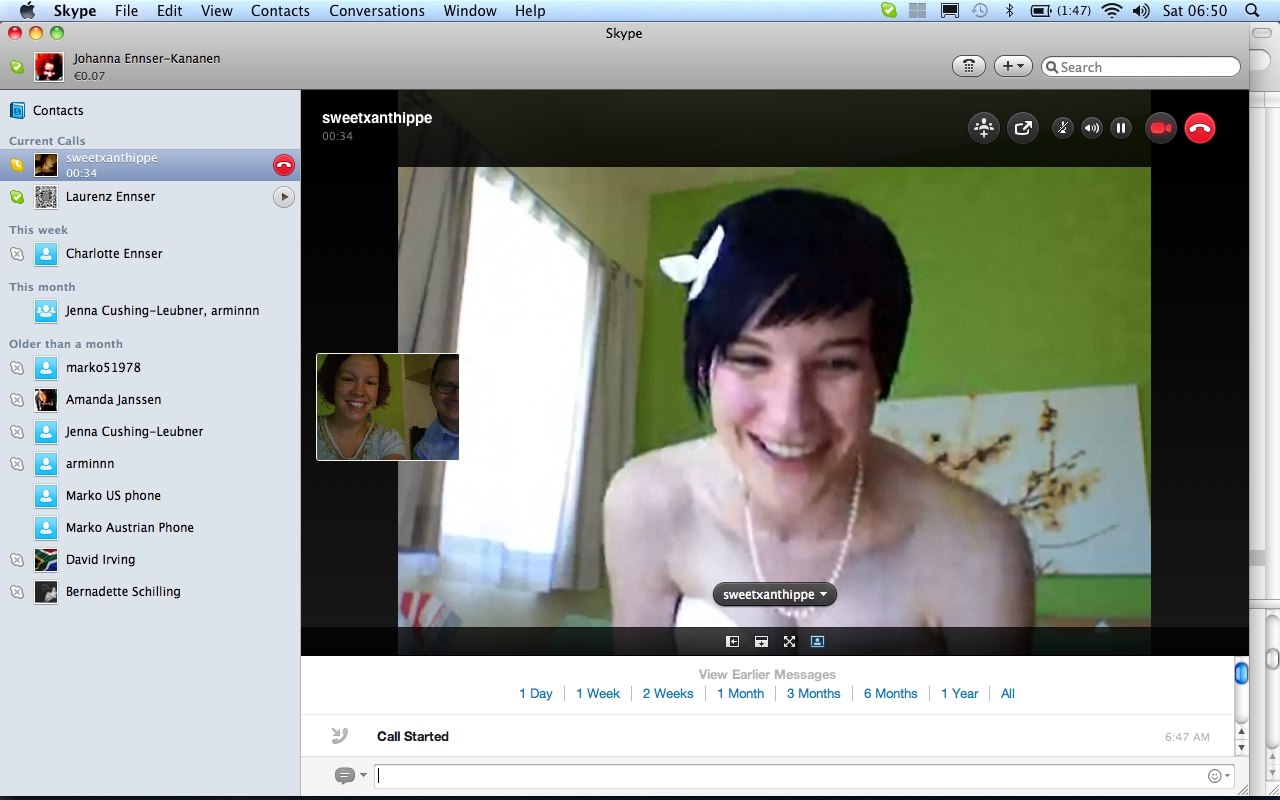Open the message type dropdown
Viewport: 1280px width, 800px height.
pos(350,776)
